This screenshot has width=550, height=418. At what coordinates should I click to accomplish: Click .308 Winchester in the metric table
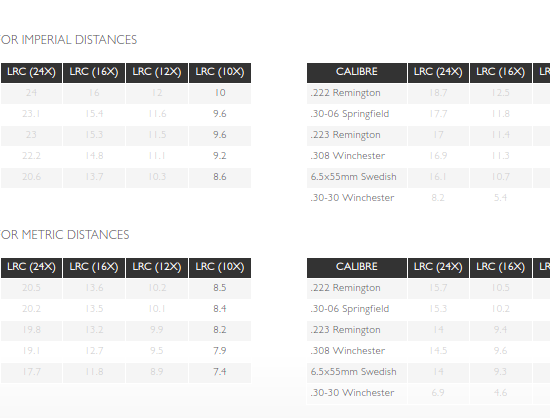(348, 351)
